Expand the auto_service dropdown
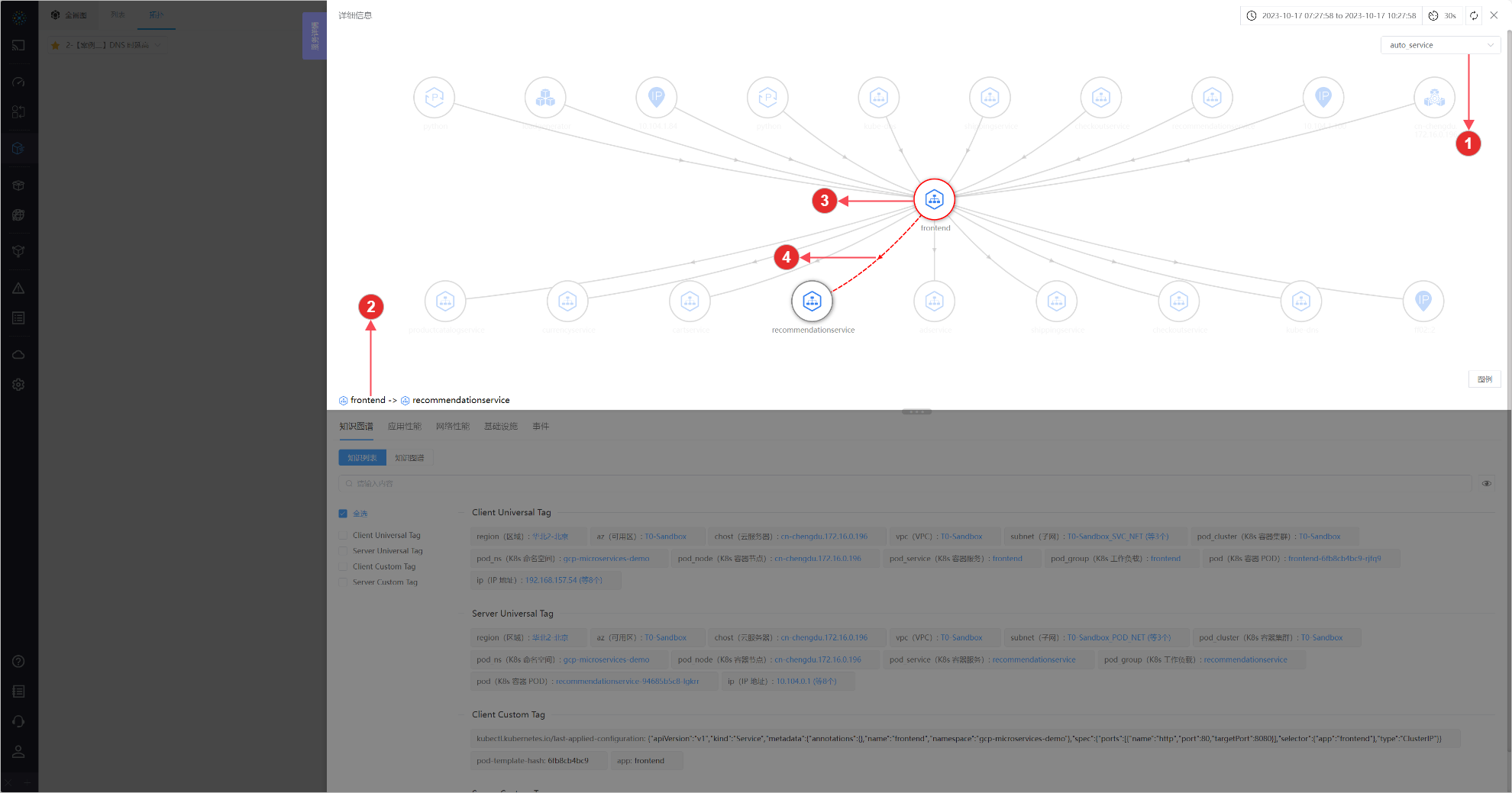Image resolution: width=1512 pixels, height=793 pixels. pyautogui.click(x=1439, y=45)
